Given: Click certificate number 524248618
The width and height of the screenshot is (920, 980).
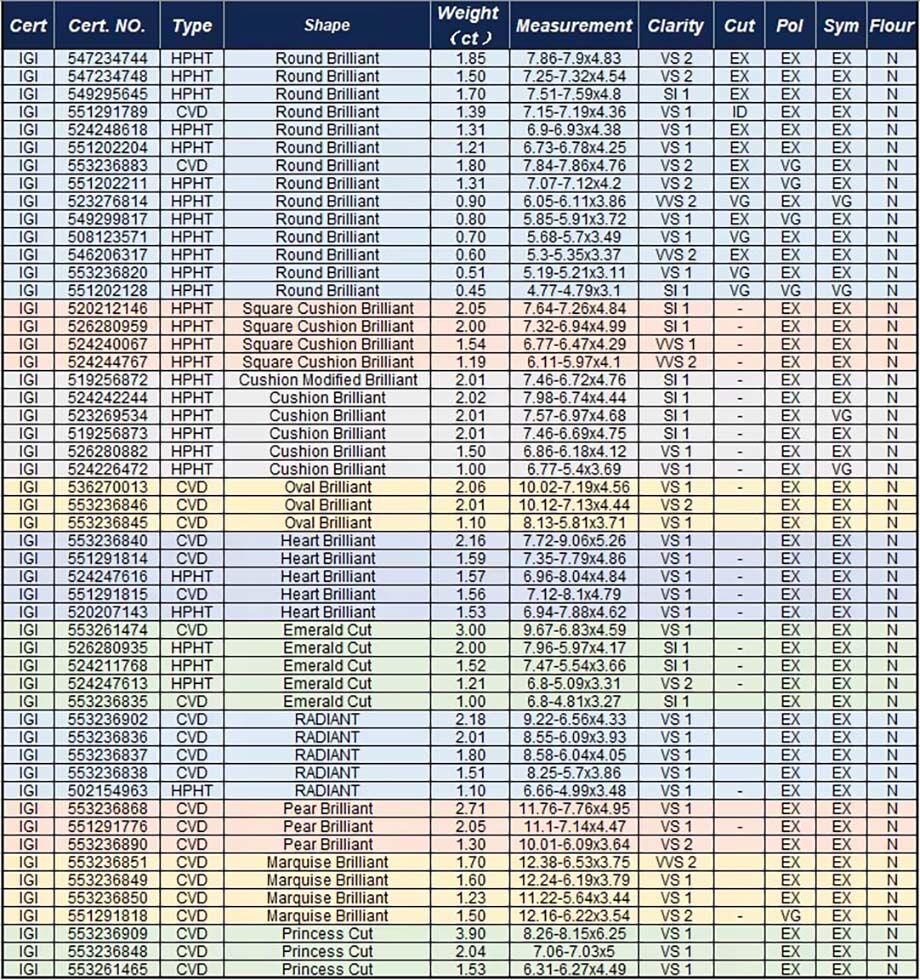Looking at the screenshot, I should click(x=108, y=130).
